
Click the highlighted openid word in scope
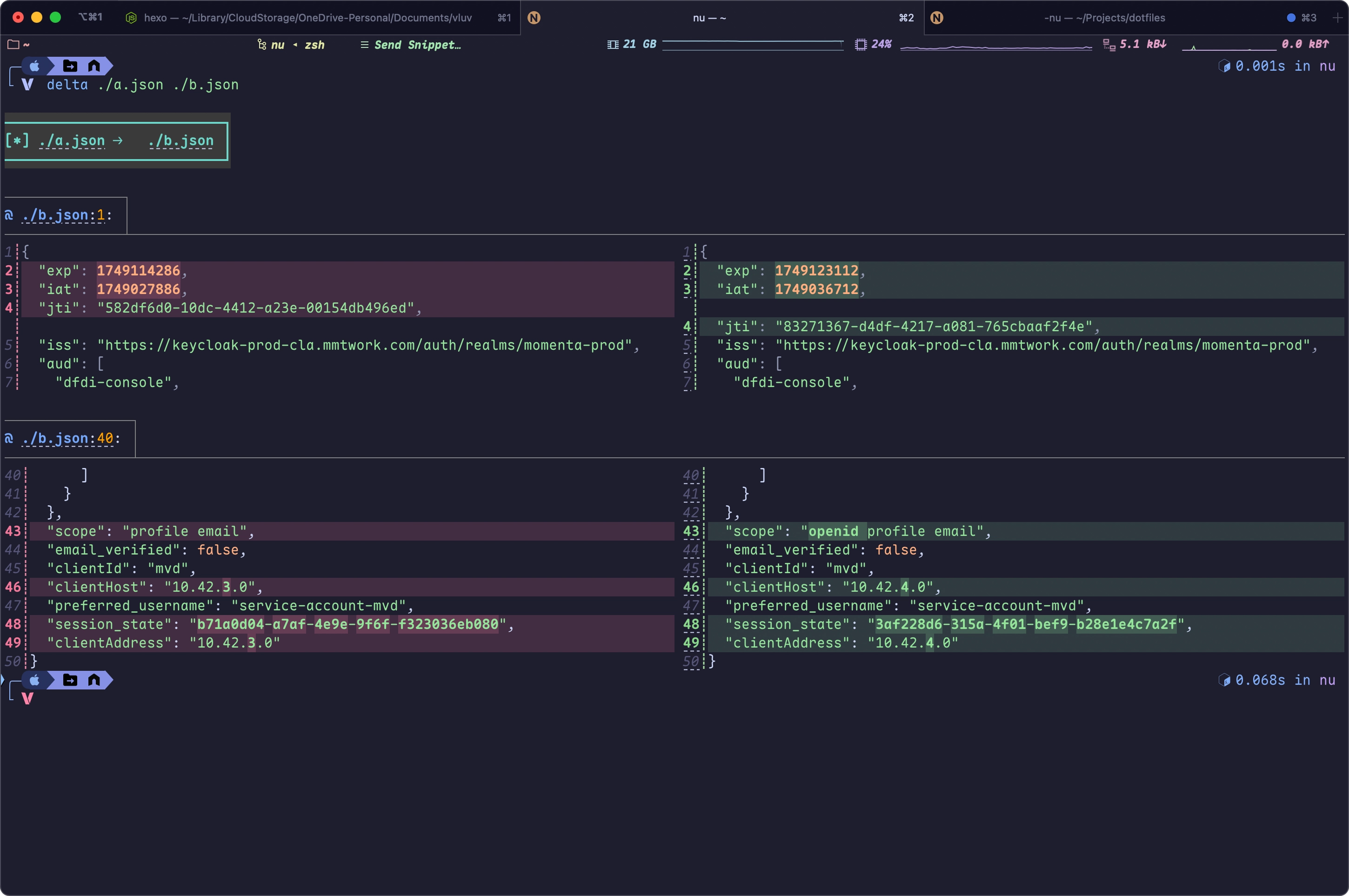point(833,531)
